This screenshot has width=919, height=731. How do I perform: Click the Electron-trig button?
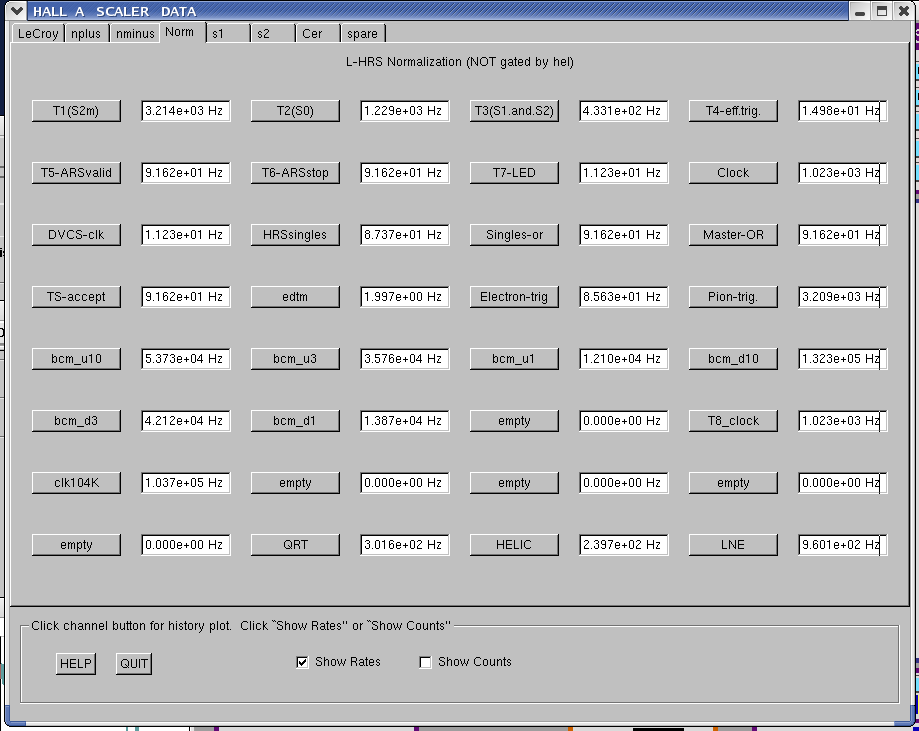tap(514, 297)
